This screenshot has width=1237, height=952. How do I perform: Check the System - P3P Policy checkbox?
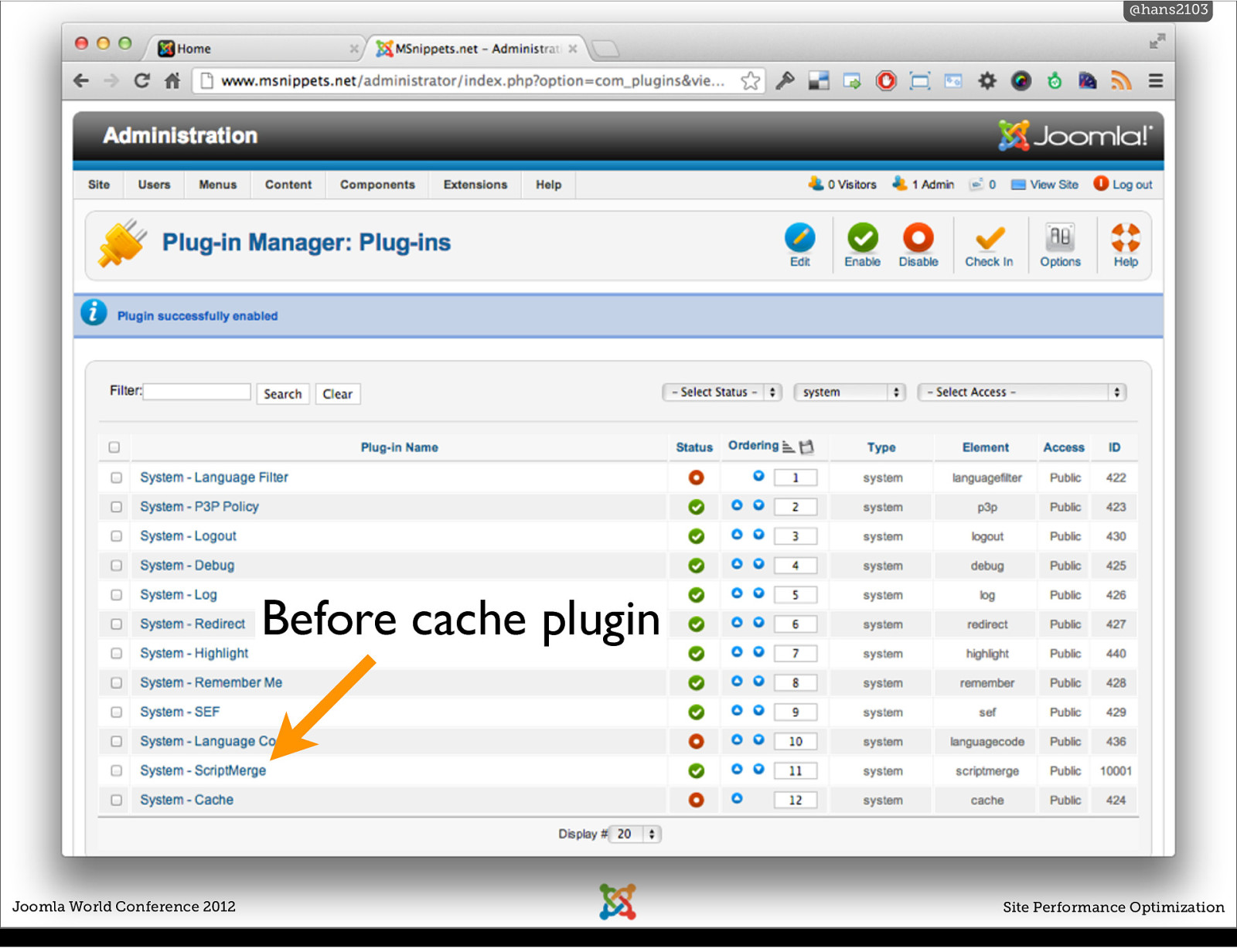(x=116, y=507)
